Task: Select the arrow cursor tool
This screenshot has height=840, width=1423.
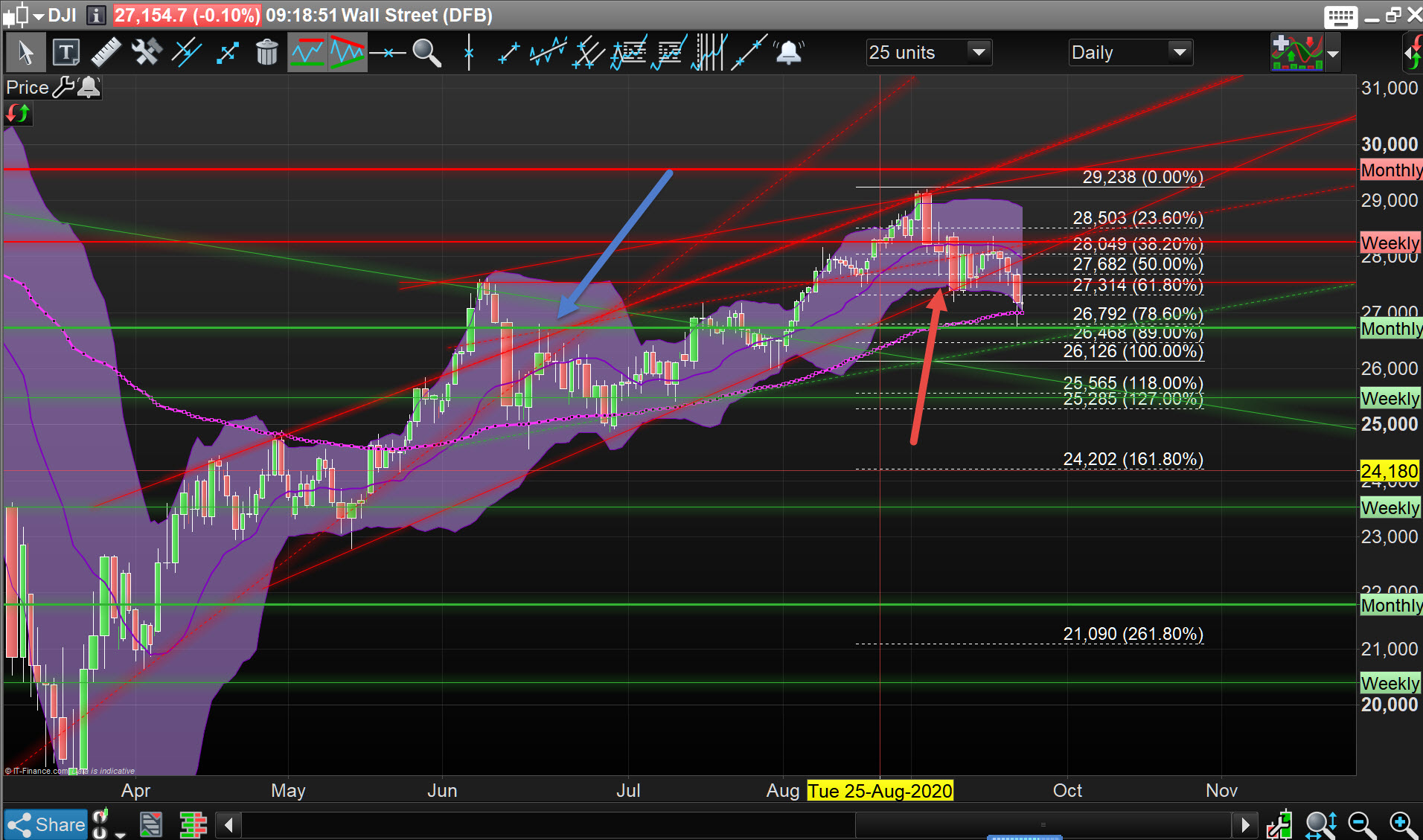Action: [x=25, y=53]
